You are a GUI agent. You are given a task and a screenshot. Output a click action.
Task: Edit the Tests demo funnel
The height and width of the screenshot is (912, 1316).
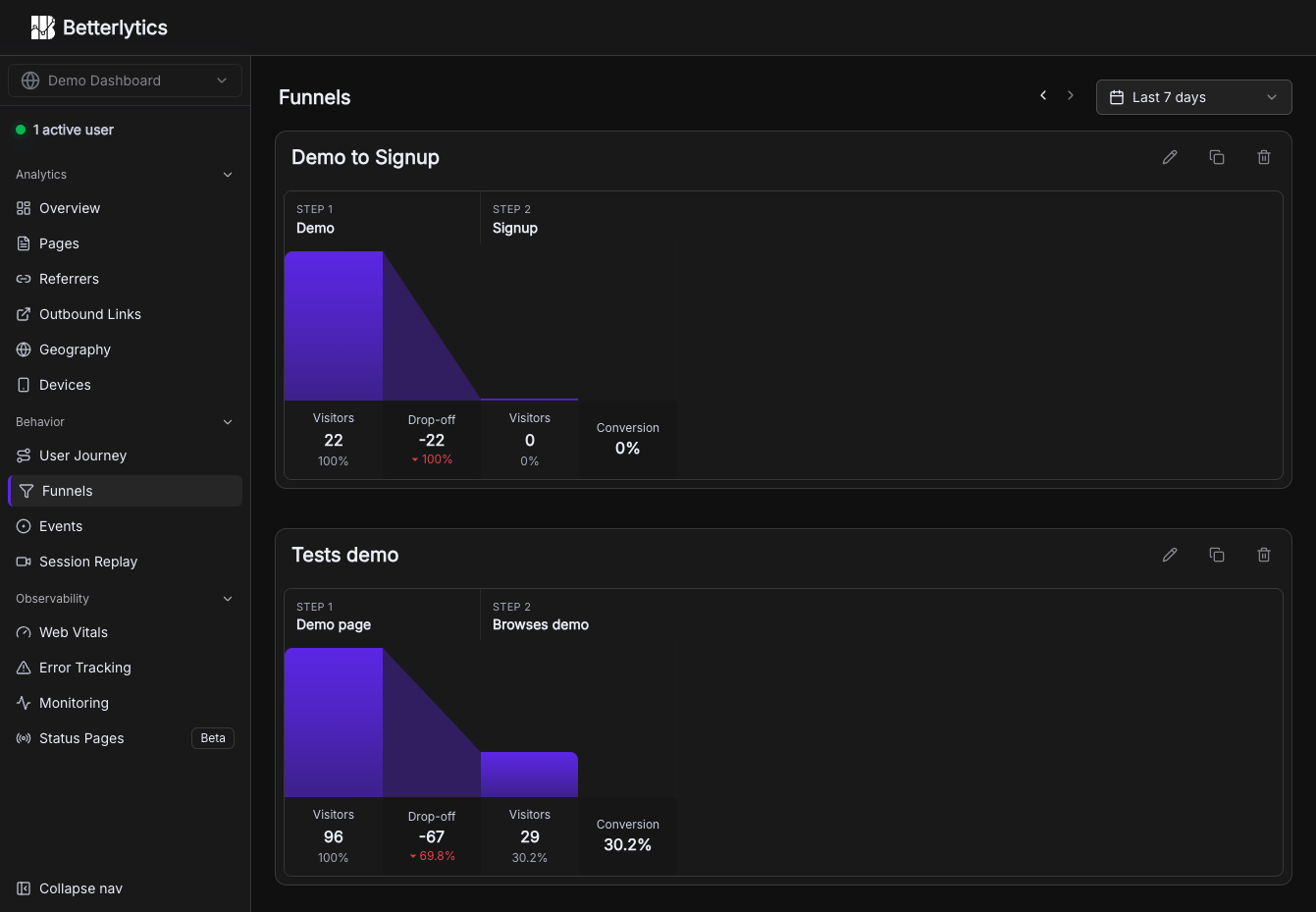click(x=1170, y=555)
